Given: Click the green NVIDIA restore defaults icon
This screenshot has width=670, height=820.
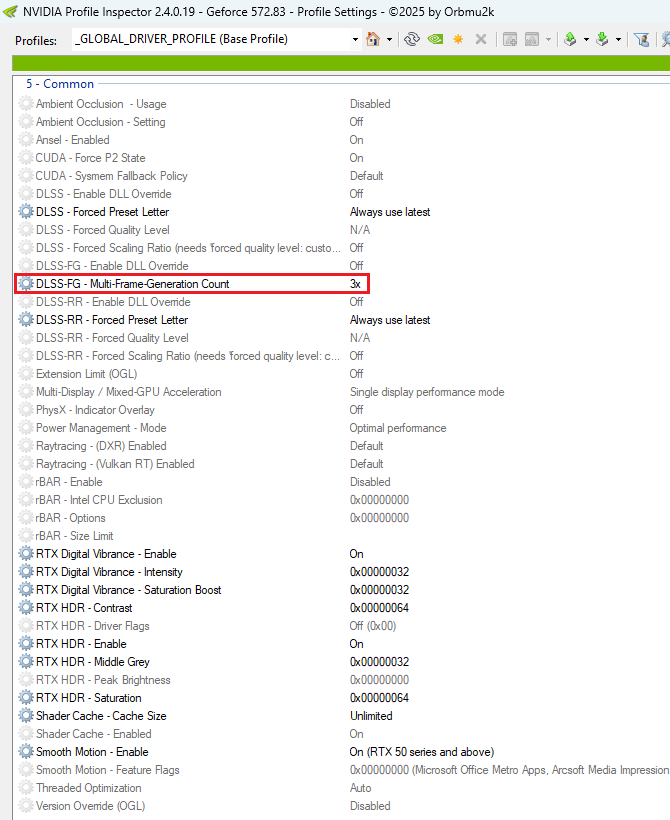Looking at the screenshot, I should [x=435, y=39].
